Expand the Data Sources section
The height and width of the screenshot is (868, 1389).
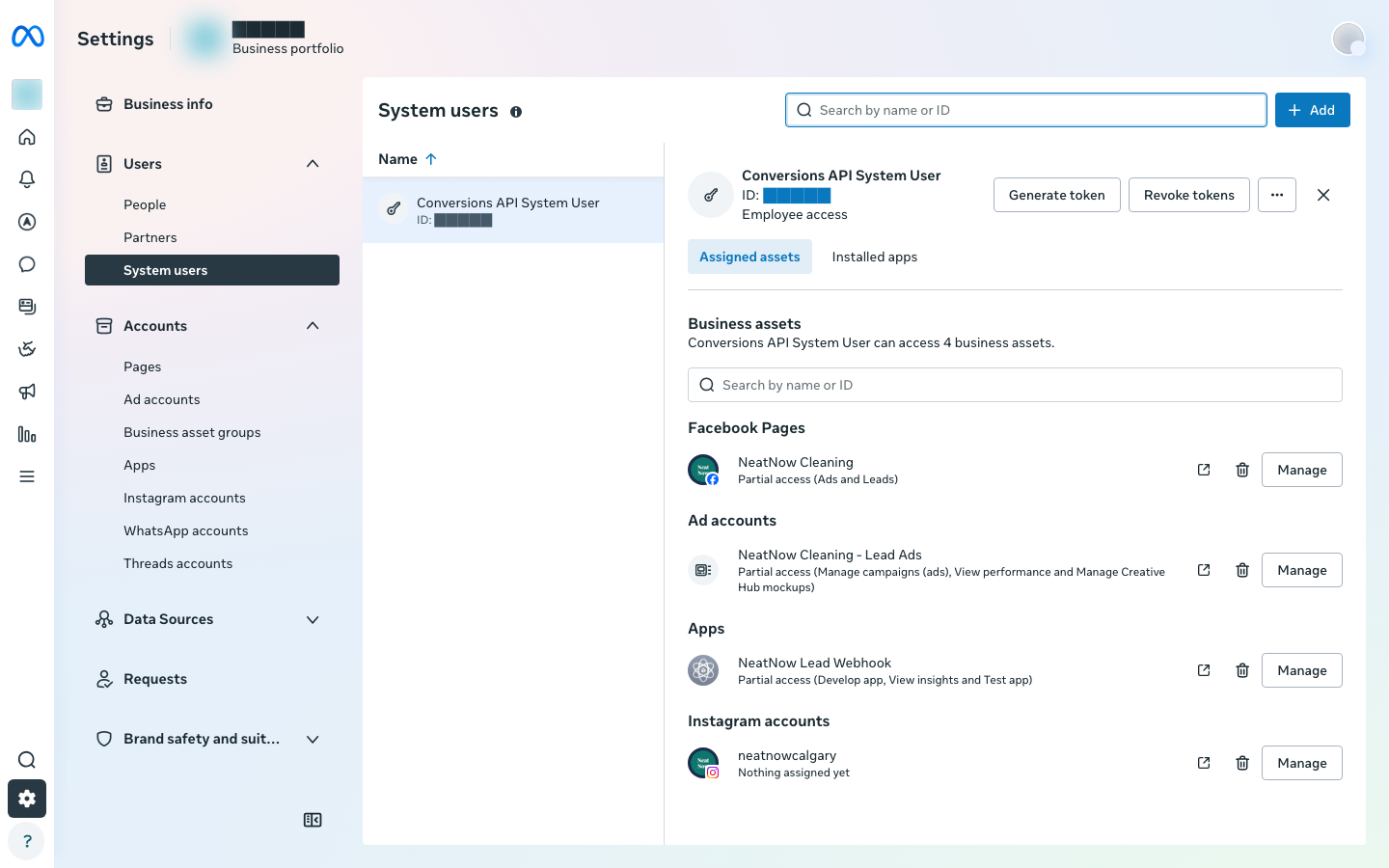coord(313,619)
